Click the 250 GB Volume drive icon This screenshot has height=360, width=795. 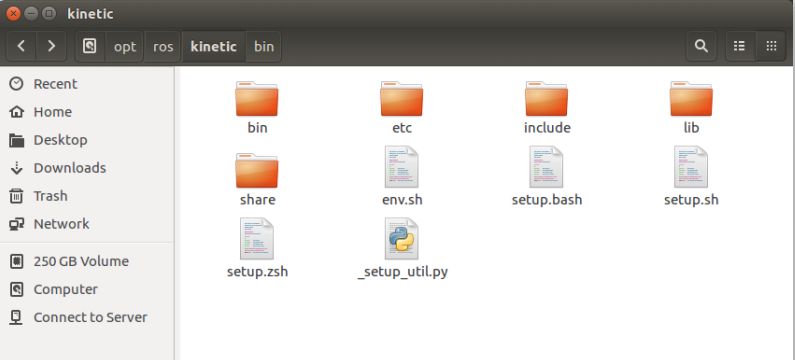click(16, 261)
